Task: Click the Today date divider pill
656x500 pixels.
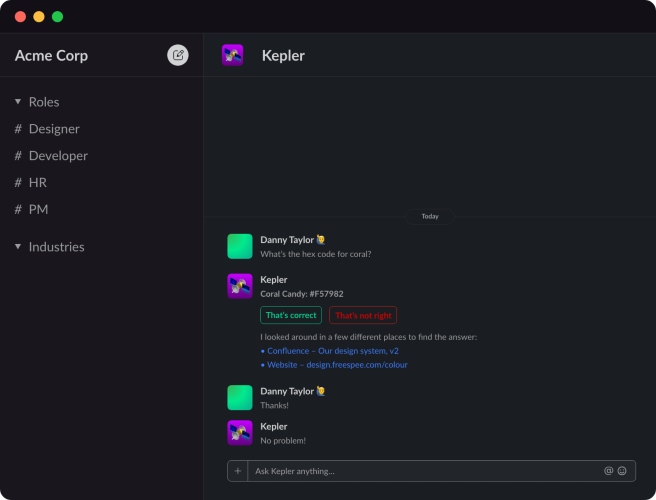Action: point(430,216)
